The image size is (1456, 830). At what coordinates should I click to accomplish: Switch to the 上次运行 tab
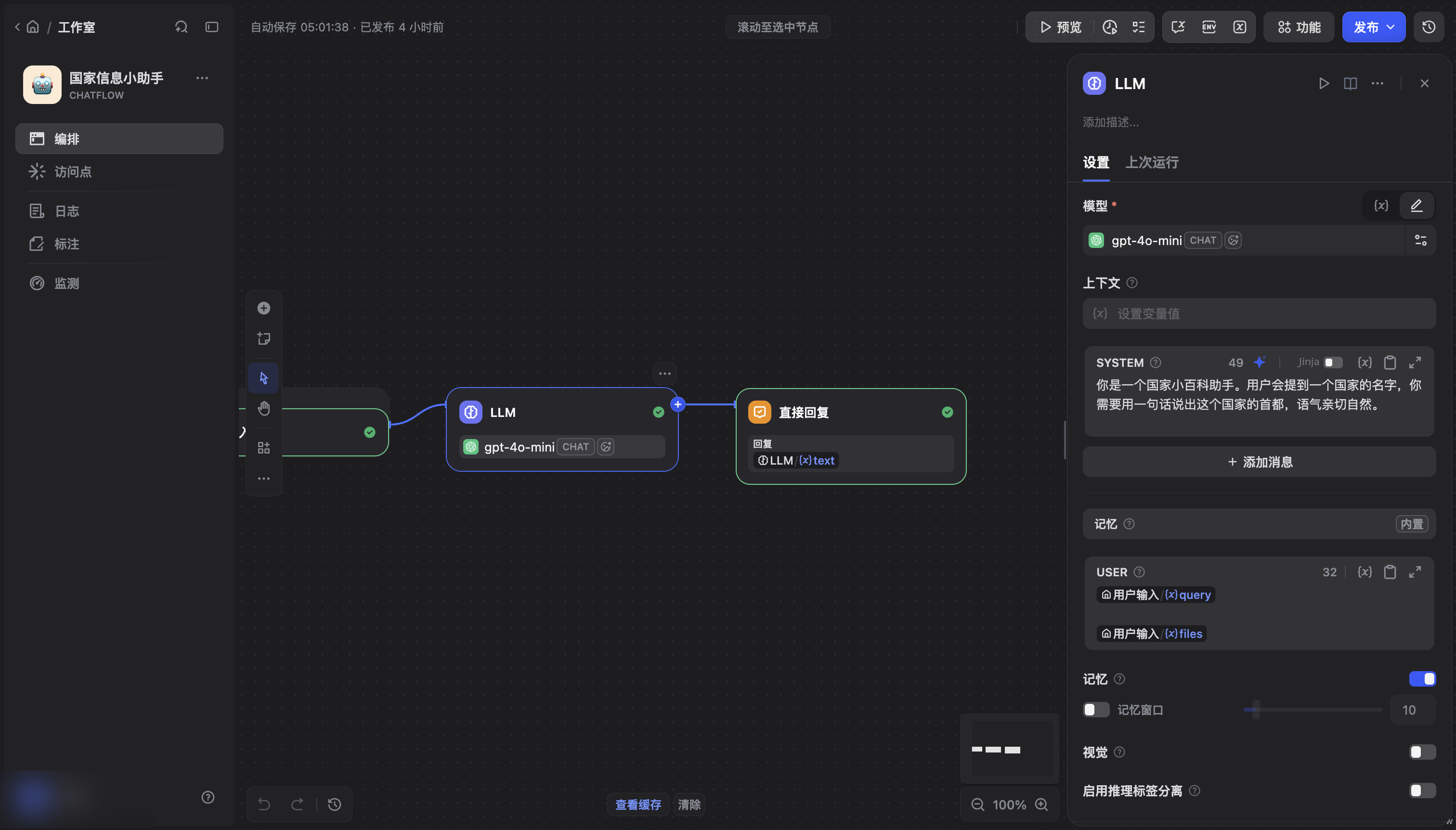[x=1152, y=162]
